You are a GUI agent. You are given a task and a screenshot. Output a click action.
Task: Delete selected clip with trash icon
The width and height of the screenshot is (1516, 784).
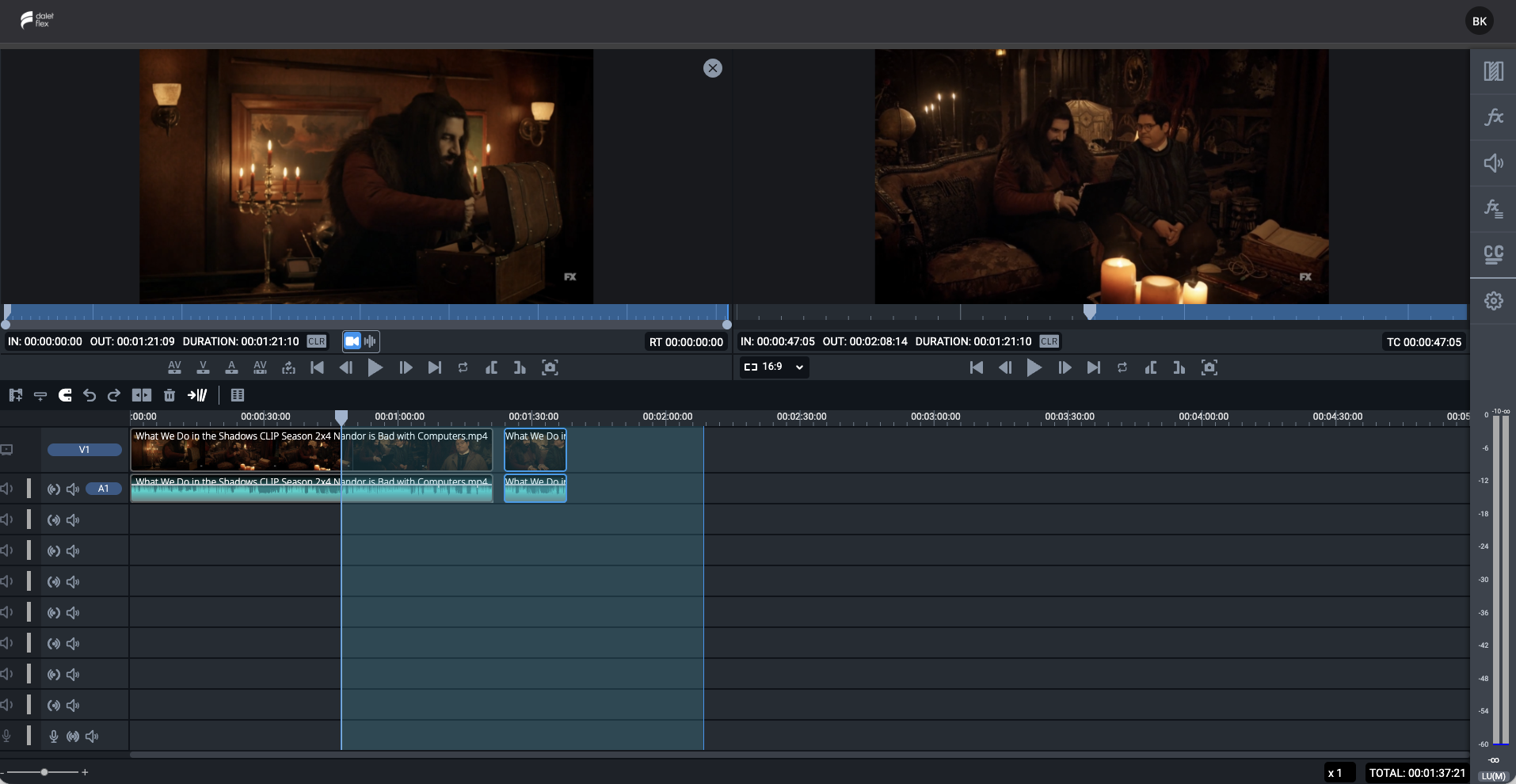coord(170,395)
